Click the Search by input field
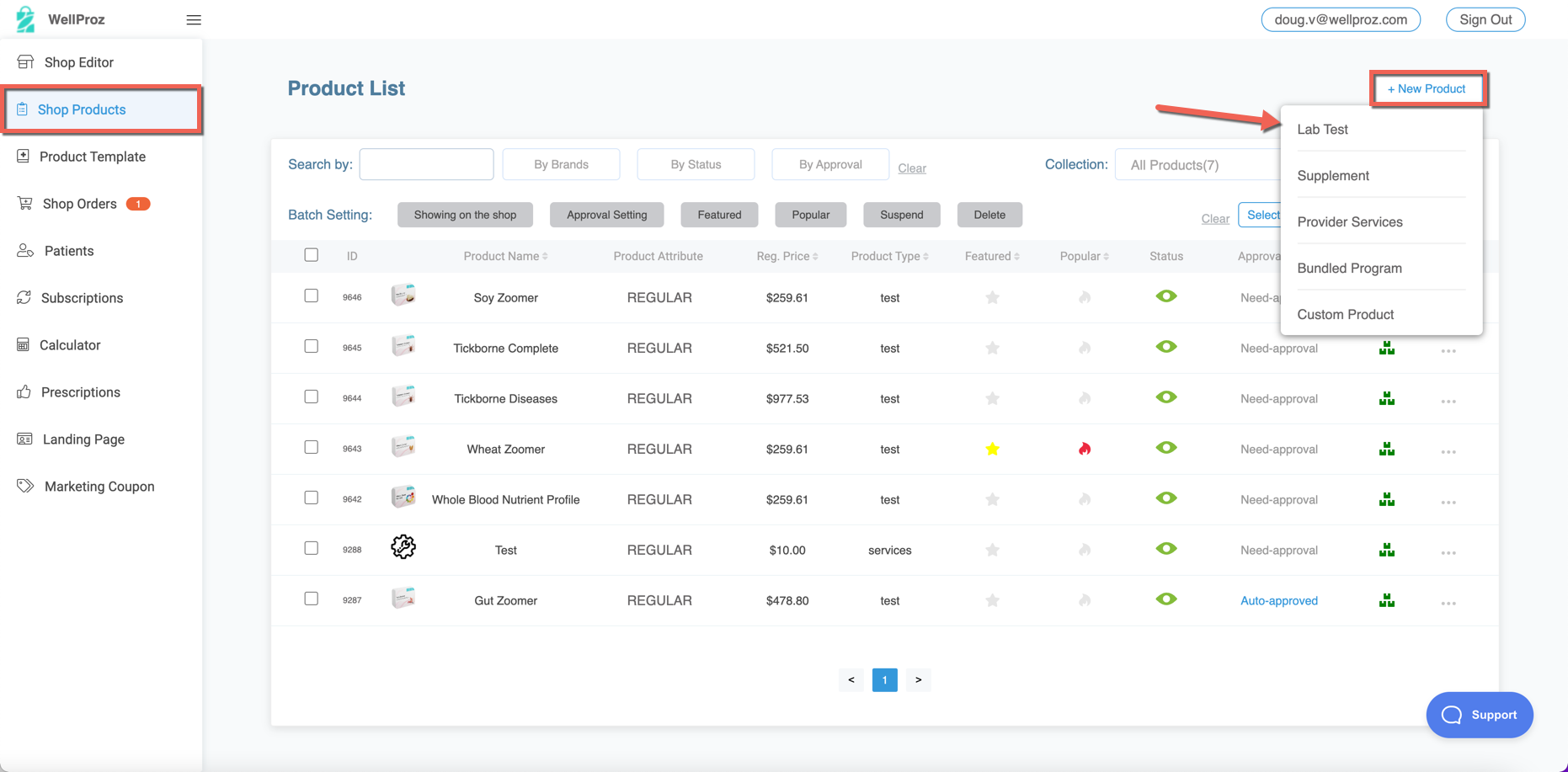This screenshot has height=772, width=1568. point(425,164)
